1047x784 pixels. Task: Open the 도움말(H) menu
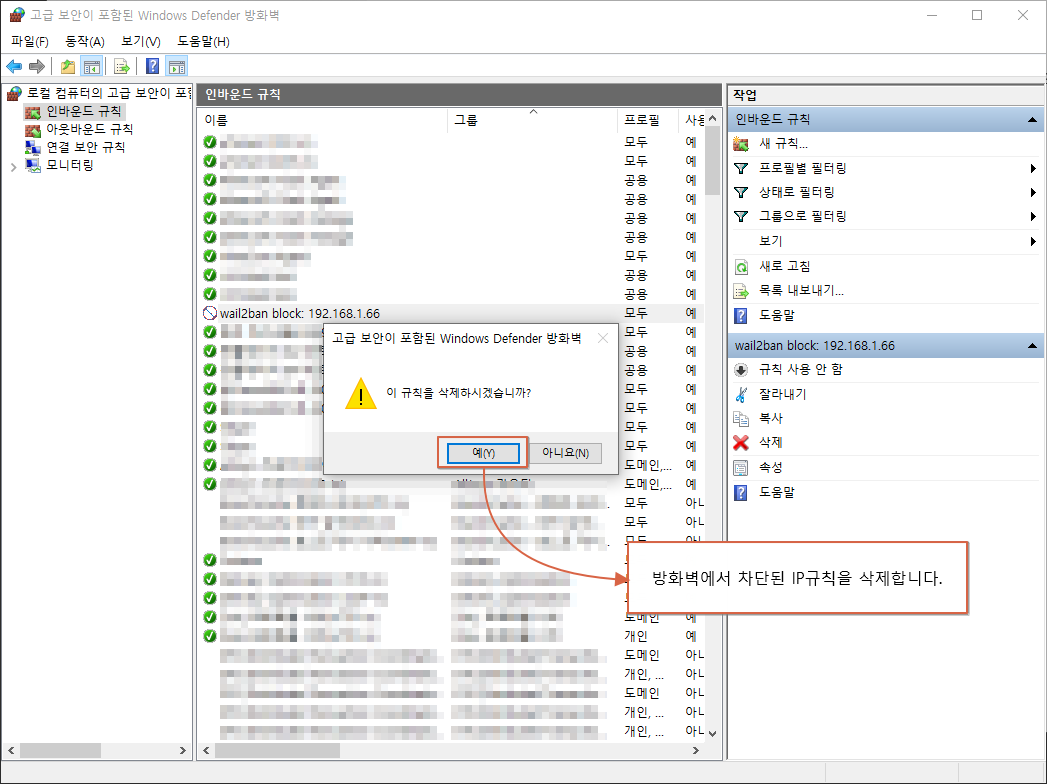(204, 41)
